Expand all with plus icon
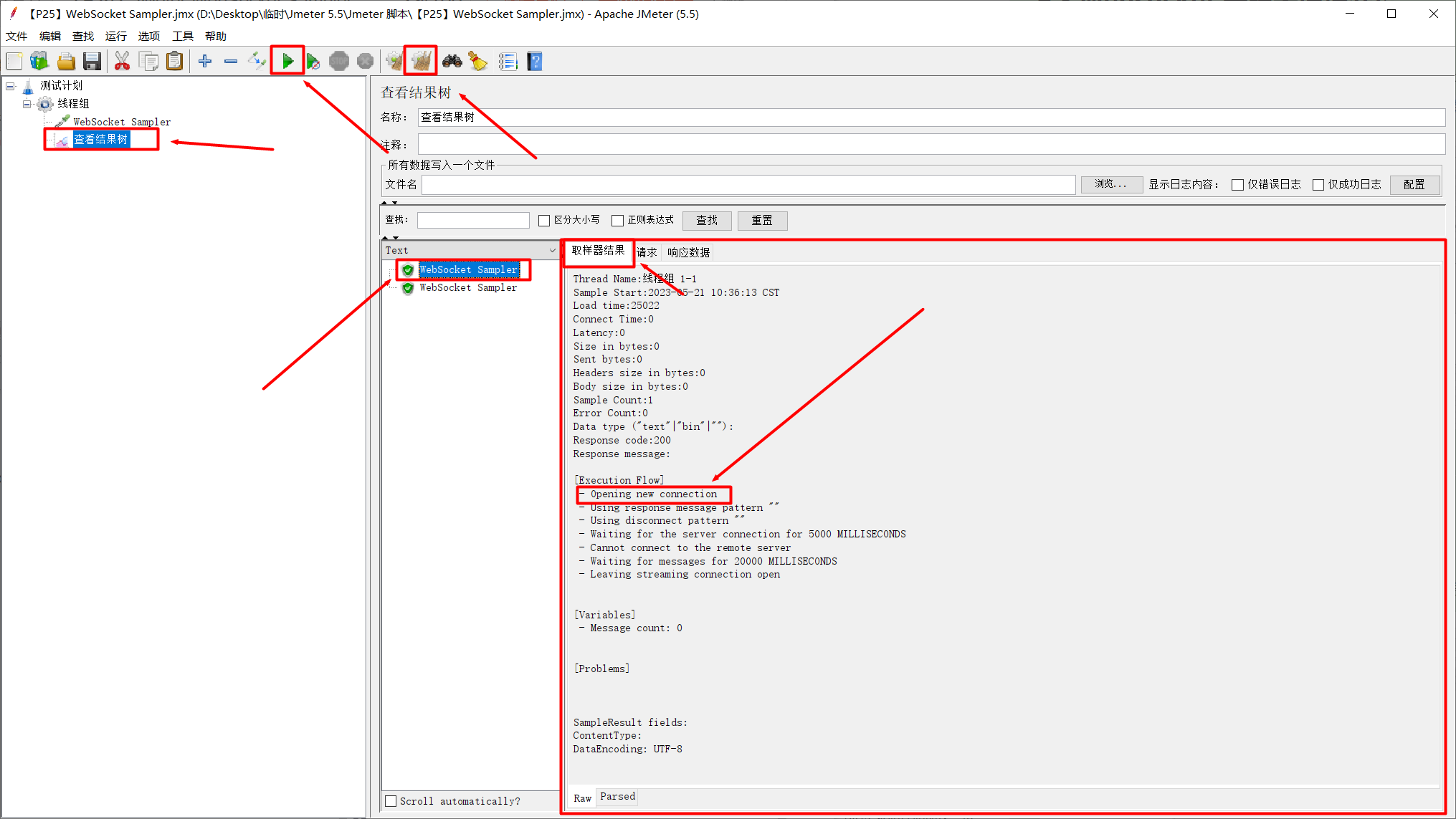This screenshot has height=819, width=1456. [205, 62]
